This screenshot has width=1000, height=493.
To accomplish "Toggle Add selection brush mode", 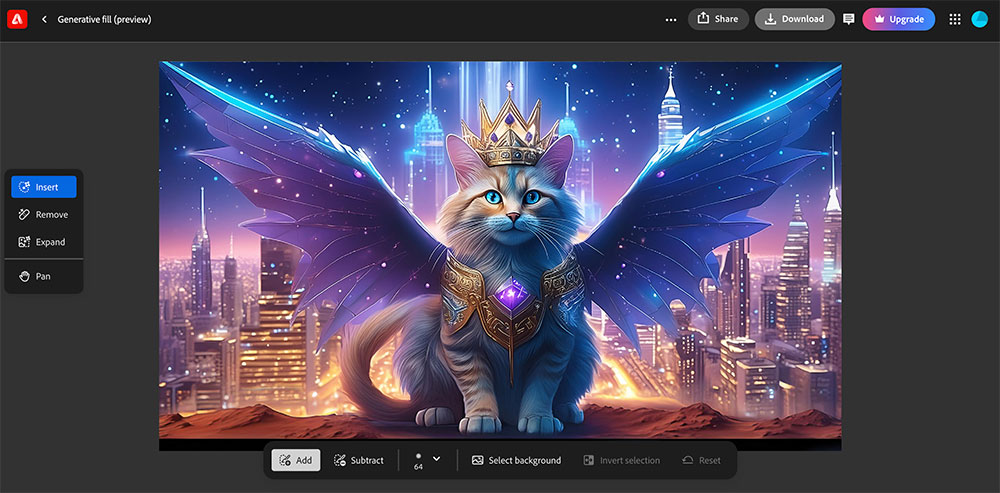I will (296, 460).
